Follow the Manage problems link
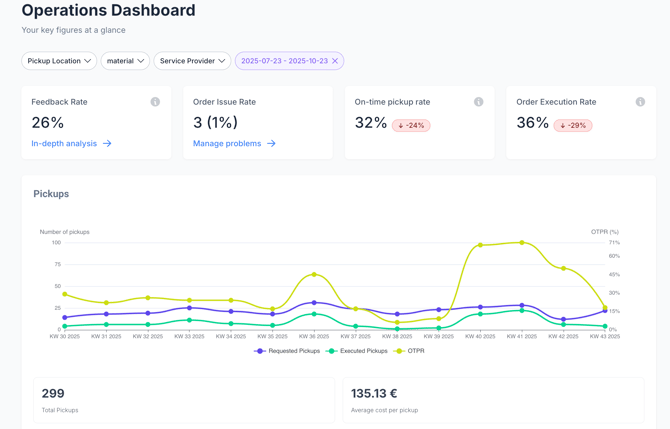670x429 pixels. pos(227,144)
